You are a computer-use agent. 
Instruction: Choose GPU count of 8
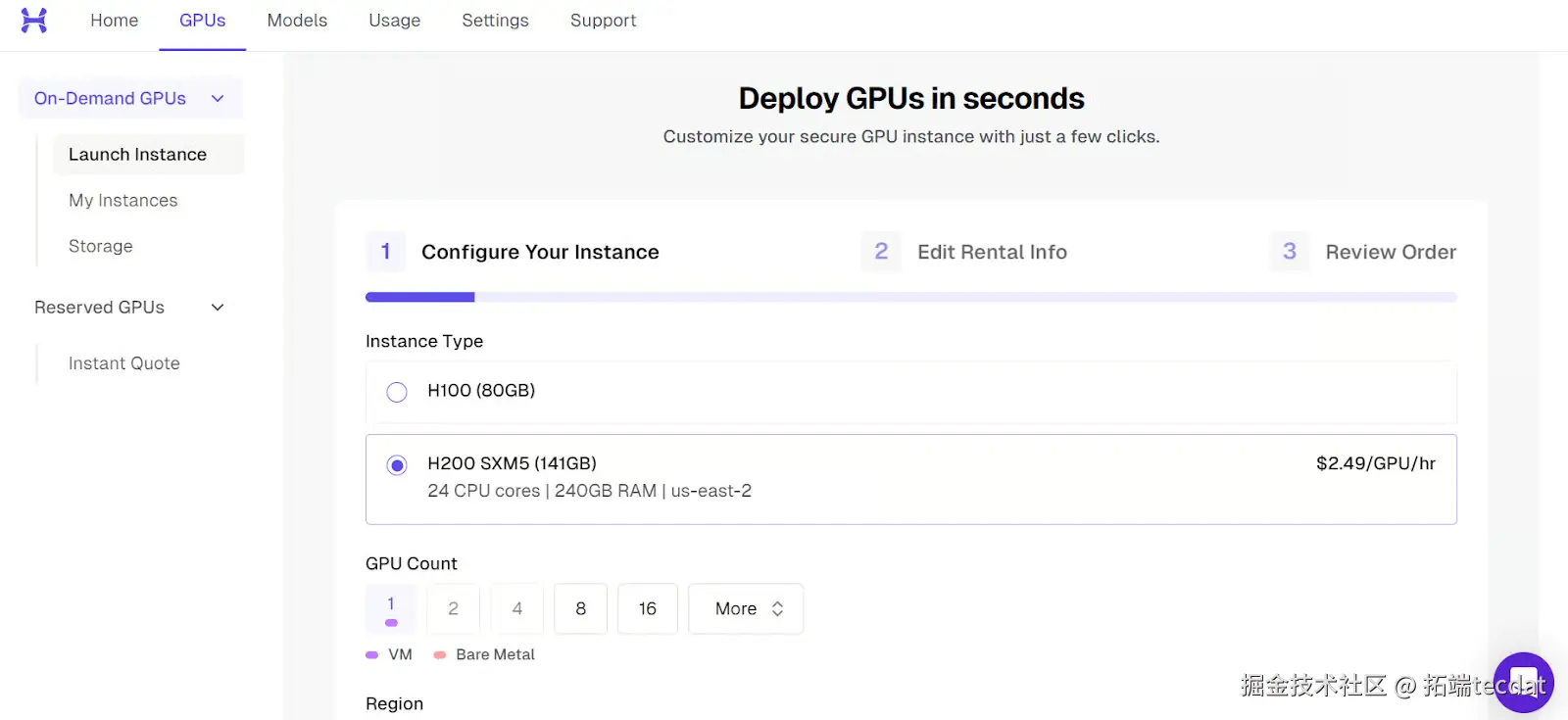coord(580,608)
